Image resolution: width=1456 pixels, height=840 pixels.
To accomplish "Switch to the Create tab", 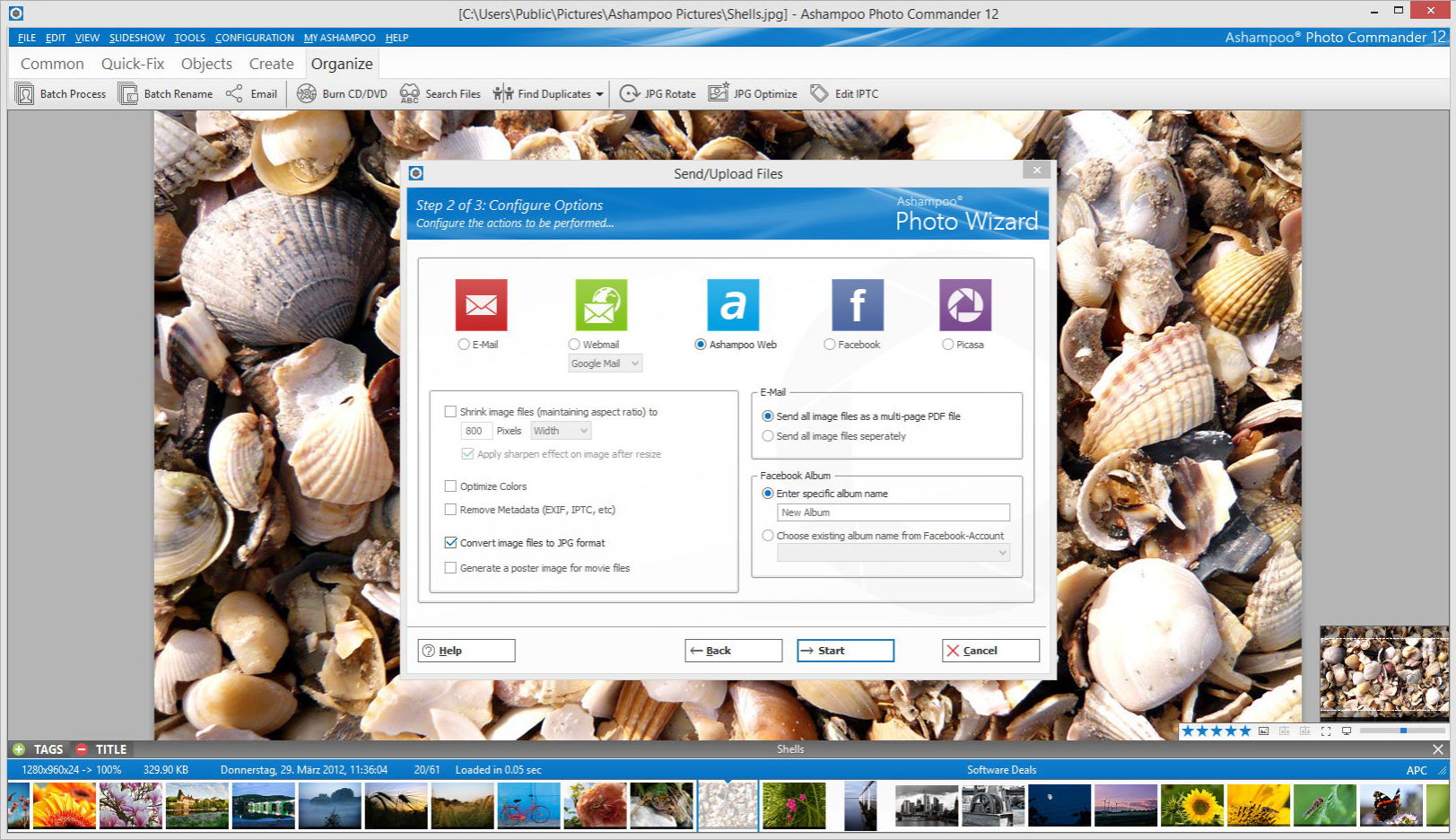I will point(272,64).
